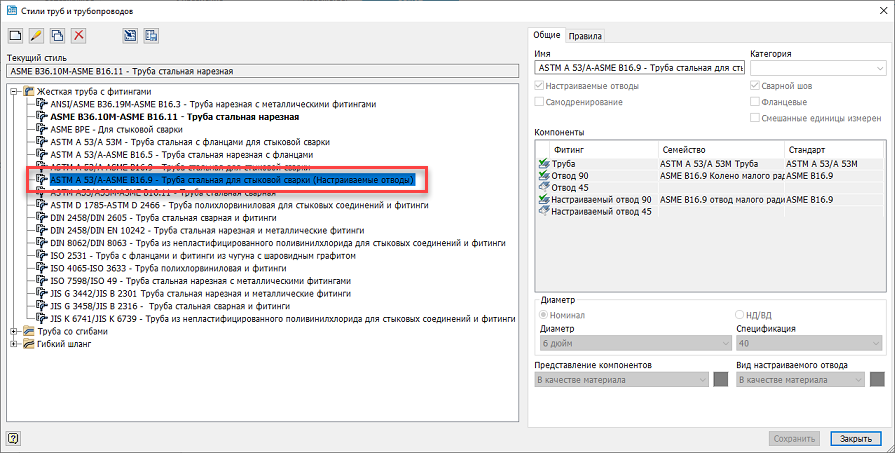Select DIN 2458/DIN EN 10242 style

pos(207,230)
